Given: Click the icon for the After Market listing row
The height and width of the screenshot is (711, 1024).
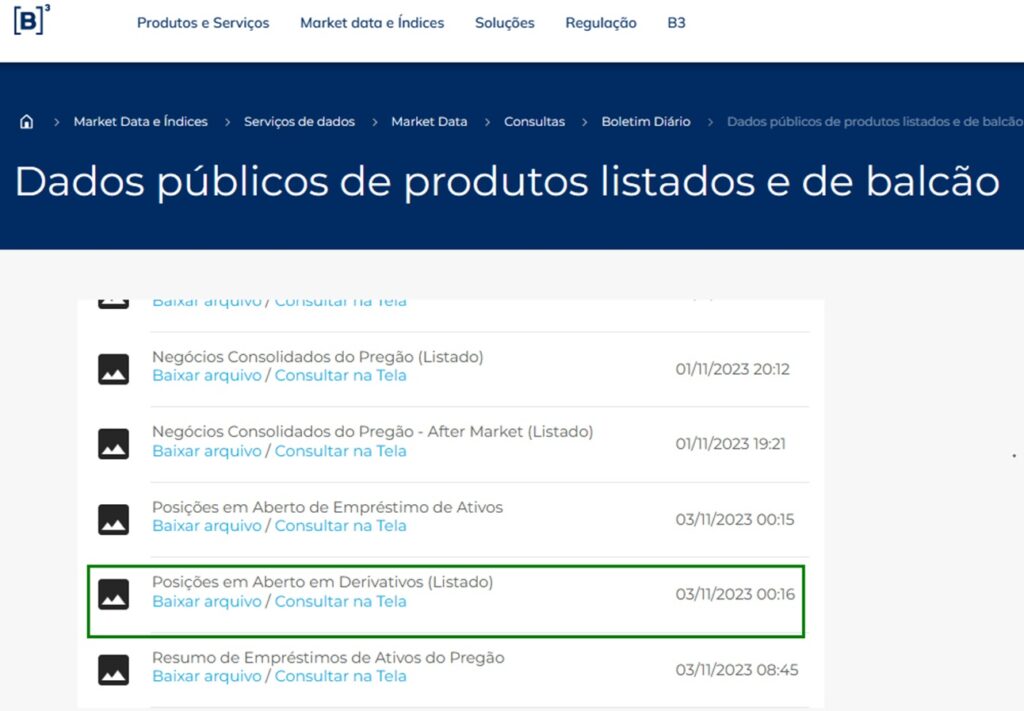Looking at the screenshot, I should coord(113,443).
